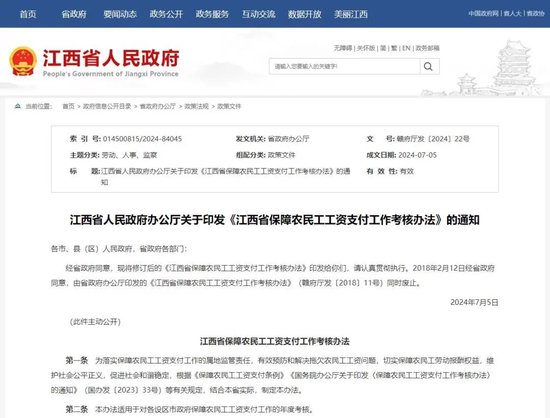Click issuing authority value 省政府办公厅
The width and height of the screenshot is (550, 418).
click(288, 139)
